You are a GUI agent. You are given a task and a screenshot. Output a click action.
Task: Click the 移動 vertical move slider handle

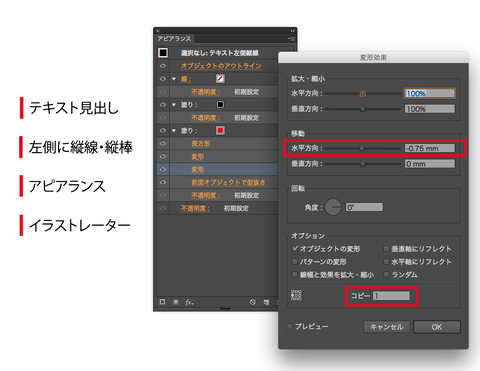pyautogui.click(x=363, y=164)
